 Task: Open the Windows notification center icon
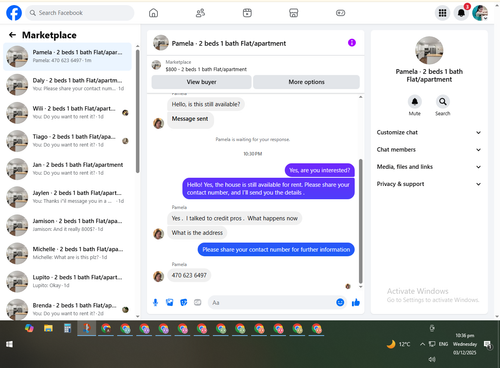pyautogui.click(x=488, y=344)
